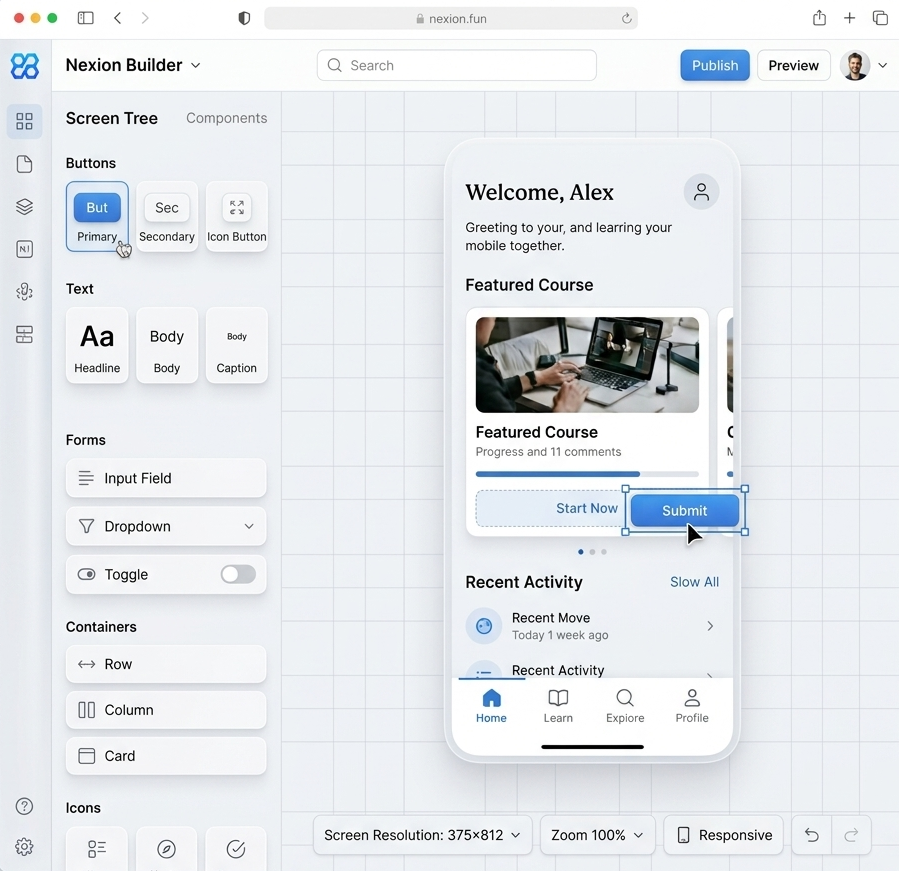Click the Recent Move activity icon
899x871 pixels.
[484, 626]
